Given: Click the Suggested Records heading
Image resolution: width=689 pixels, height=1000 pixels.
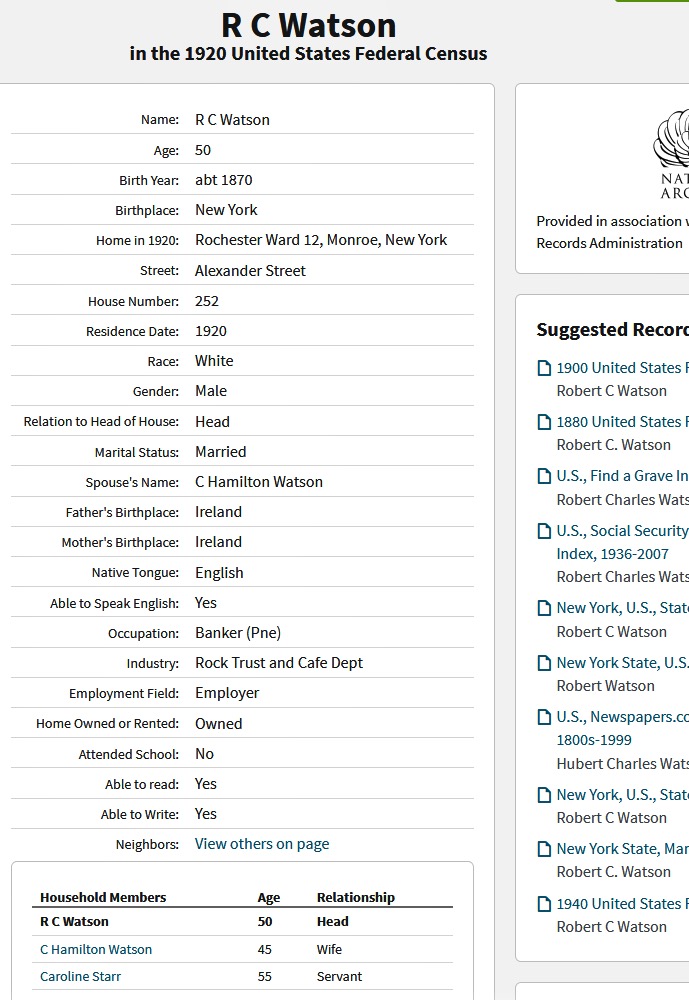Looking at the screenshot, I should pyautogui.click(x=612, y=330).
